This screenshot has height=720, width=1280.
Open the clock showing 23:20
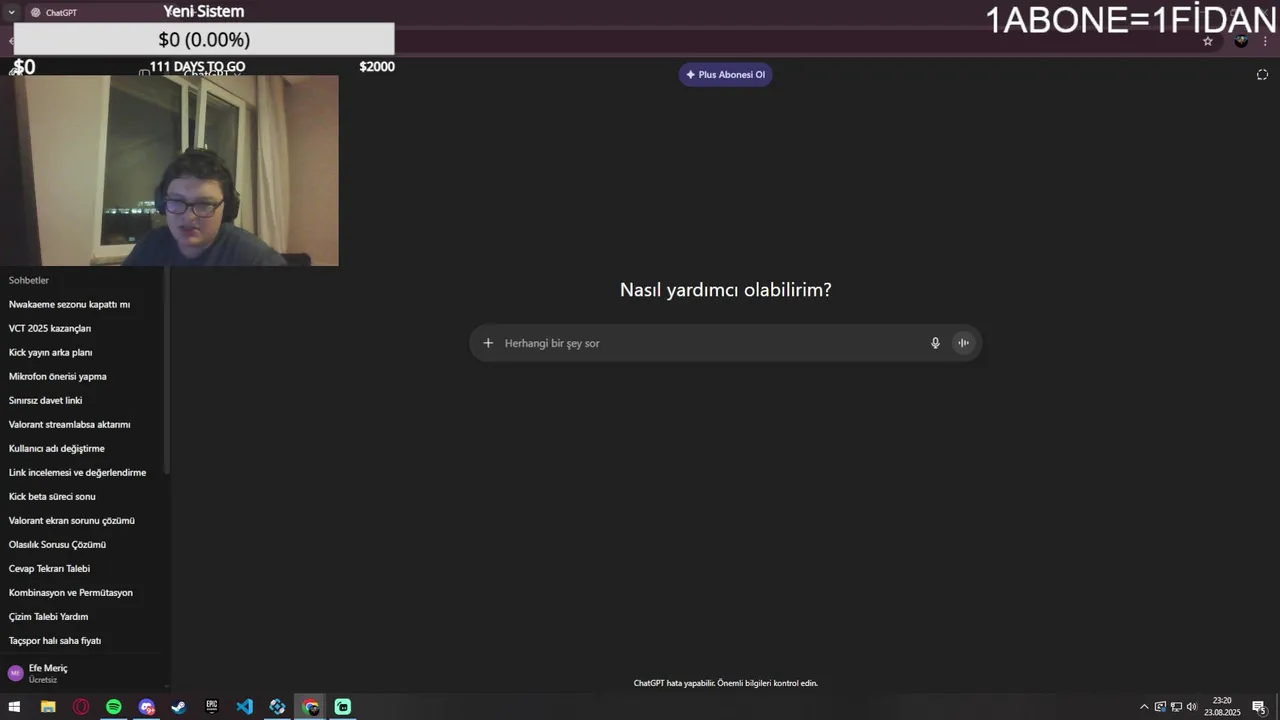click(x=1222, y=707)
